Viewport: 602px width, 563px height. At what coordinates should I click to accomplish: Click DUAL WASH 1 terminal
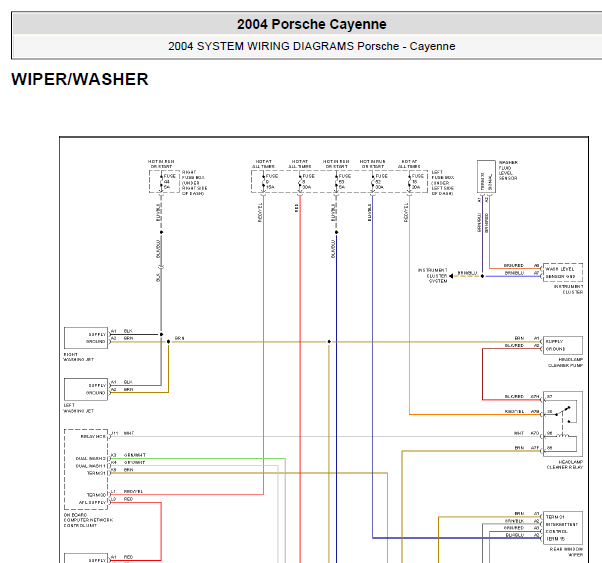tap(91, 466)
